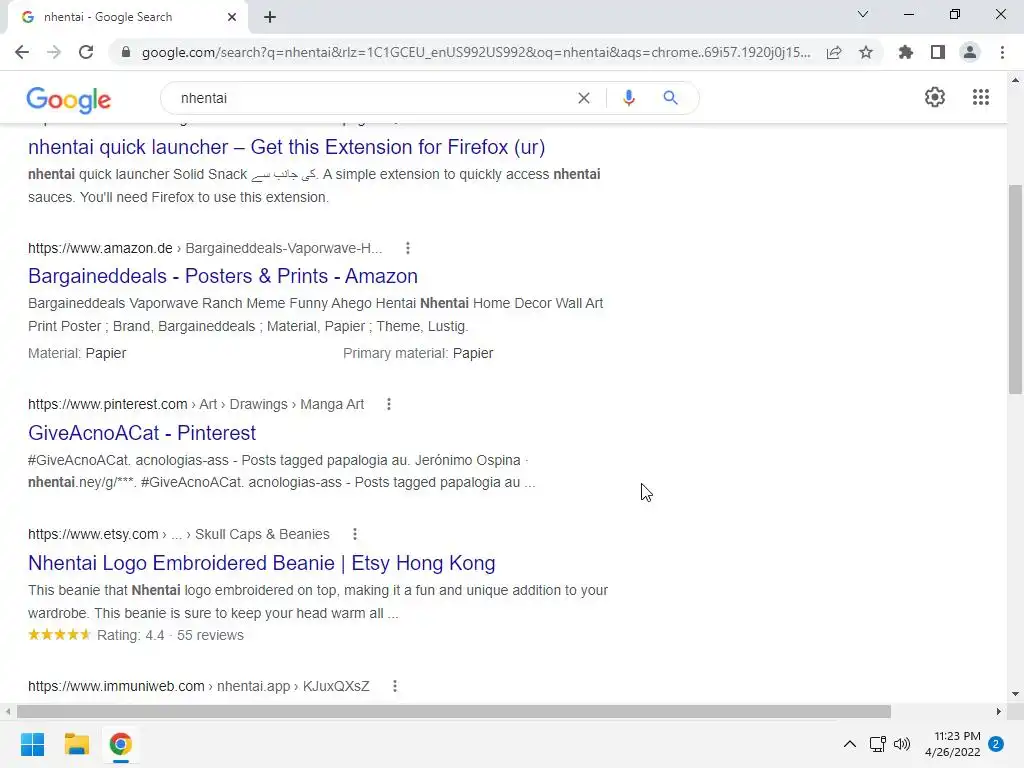Close the Google Search tab

click(232, 17)
